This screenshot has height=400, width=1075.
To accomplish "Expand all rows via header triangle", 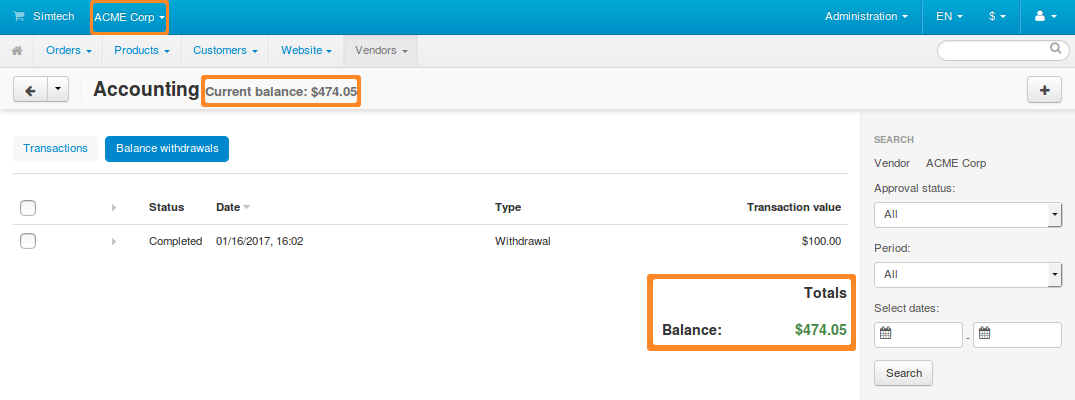I will point(114,207).
